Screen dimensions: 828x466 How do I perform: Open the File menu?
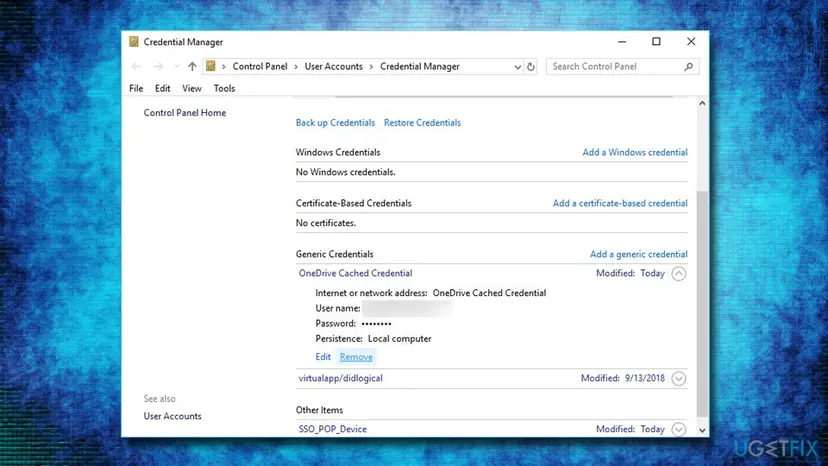pos(136,88)
